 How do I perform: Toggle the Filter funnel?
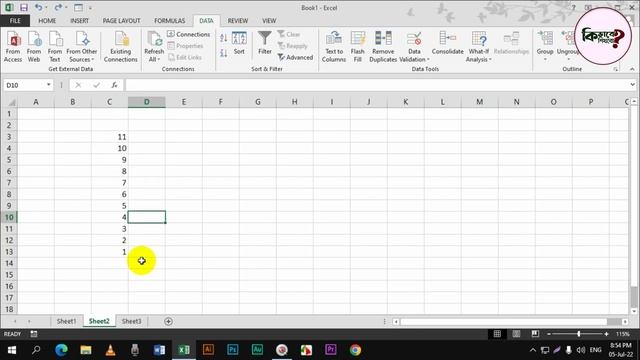(264, 43)
